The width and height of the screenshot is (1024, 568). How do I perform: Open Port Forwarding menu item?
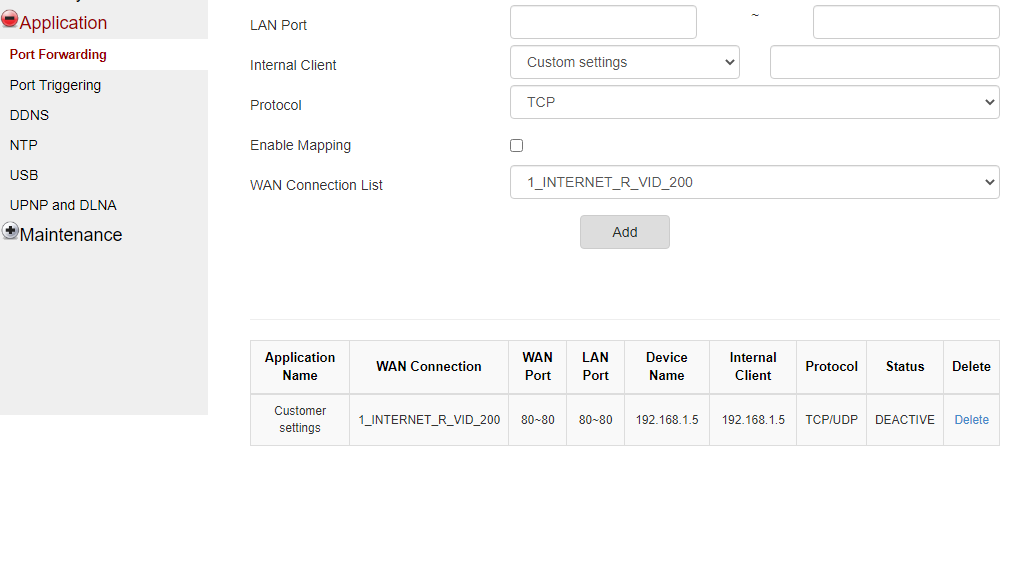coord(58,55)
